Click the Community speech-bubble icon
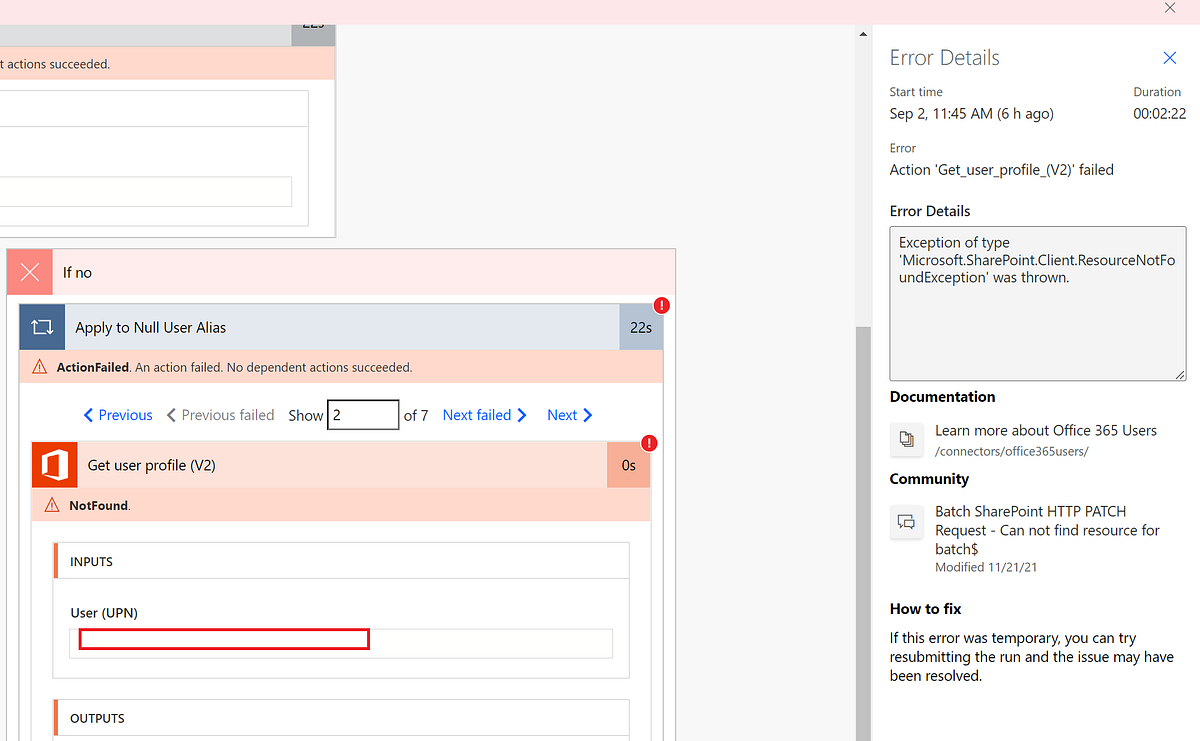 tap(906, 521)
